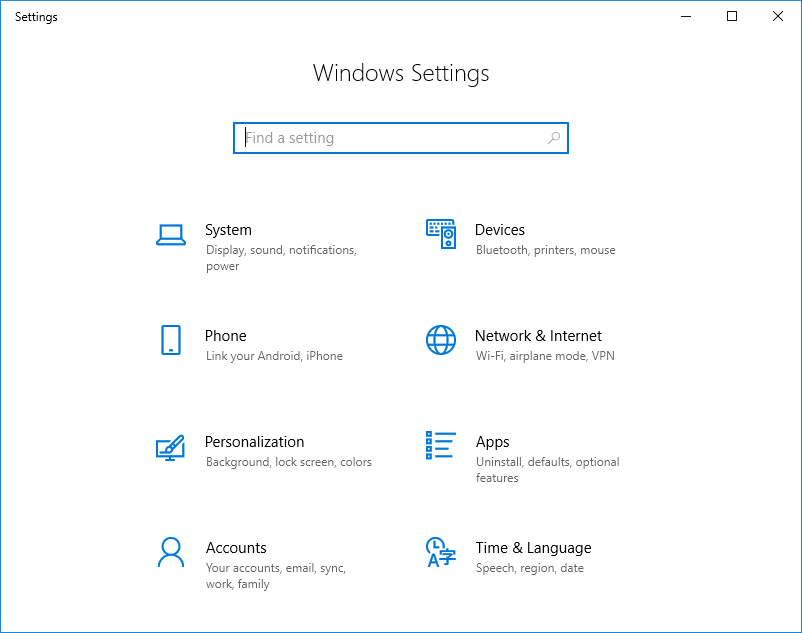This screenshot has height=633, width=802.
Task: Click the Personalization paintbrush icon
Action: 171,446
